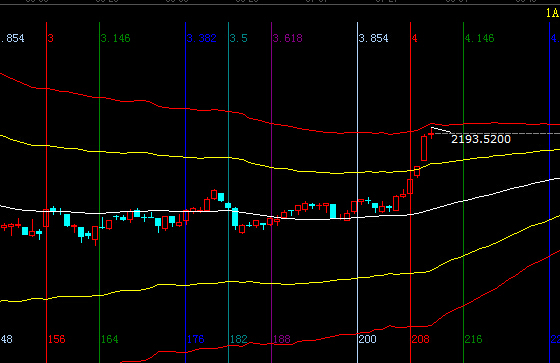The width and height of the screenshot is (560, 363).
Task: Click the bar count label 188
Action: click(282, 339)
